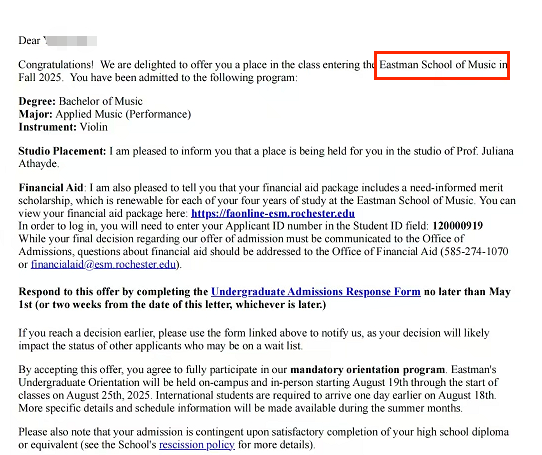Image resolution: width=542 pixels, height=455 pixels.
Task: Click the Bachelor of Music degree text
Action: [101, 101]
